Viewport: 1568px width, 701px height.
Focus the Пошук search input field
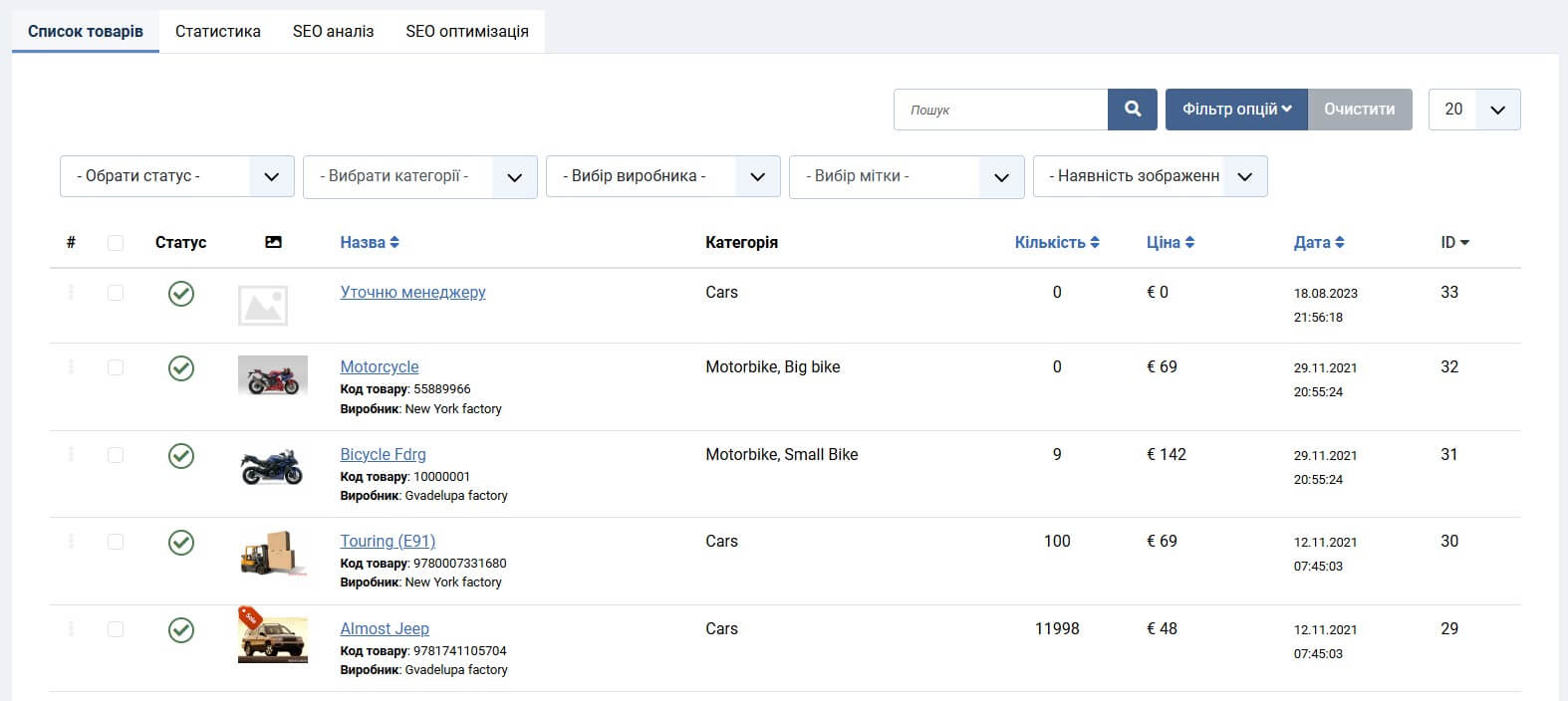(1000, 110)
